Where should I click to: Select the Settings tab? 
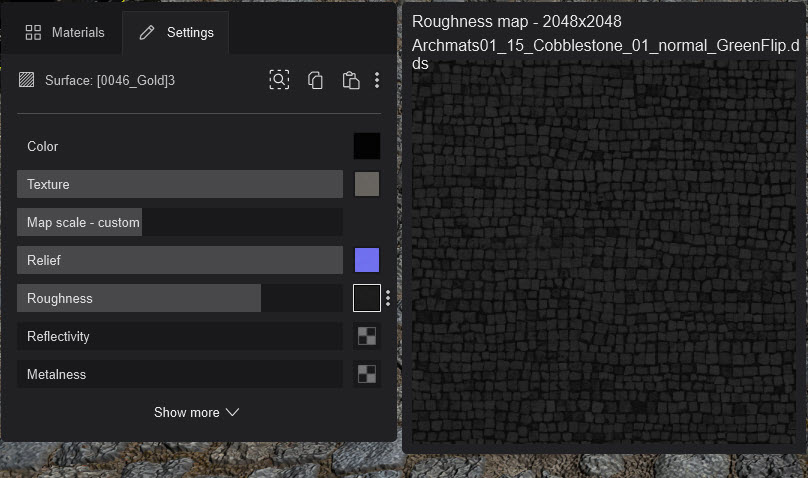[176, 32]
